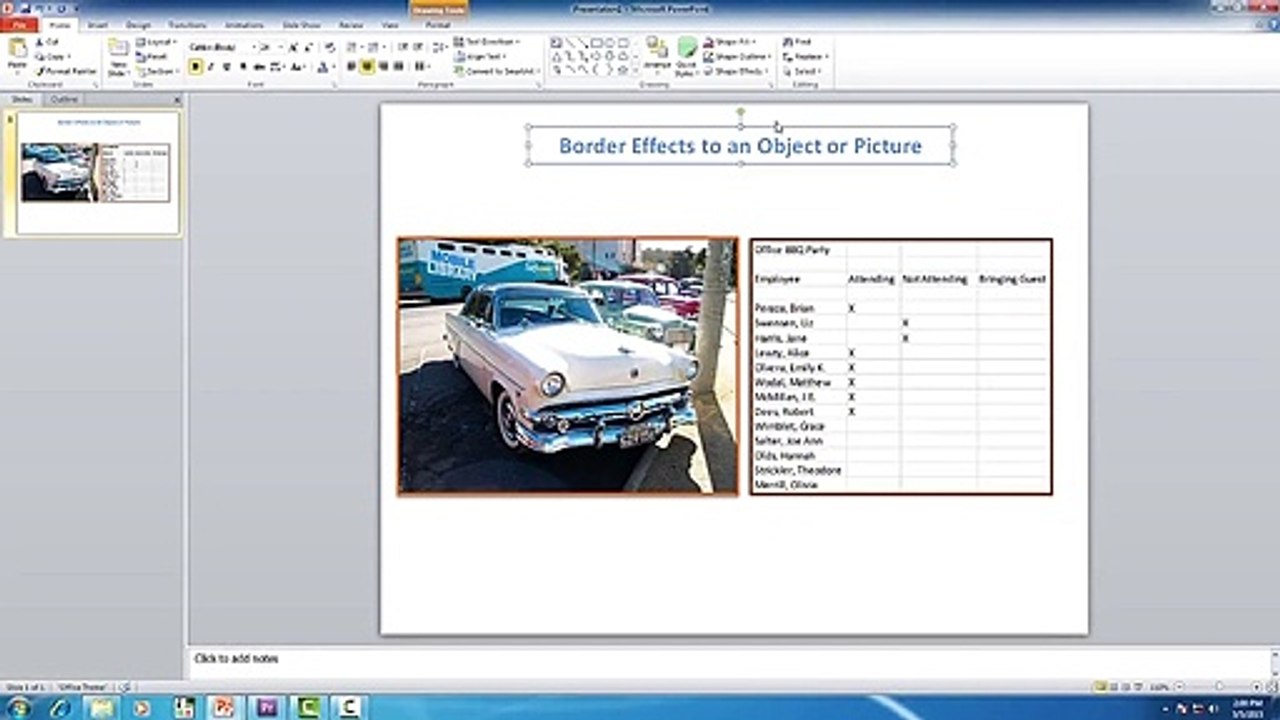Click Convert to SmartArt
Image resolution: width=1280 pixels, height=720 pixels.
(496, 72)
